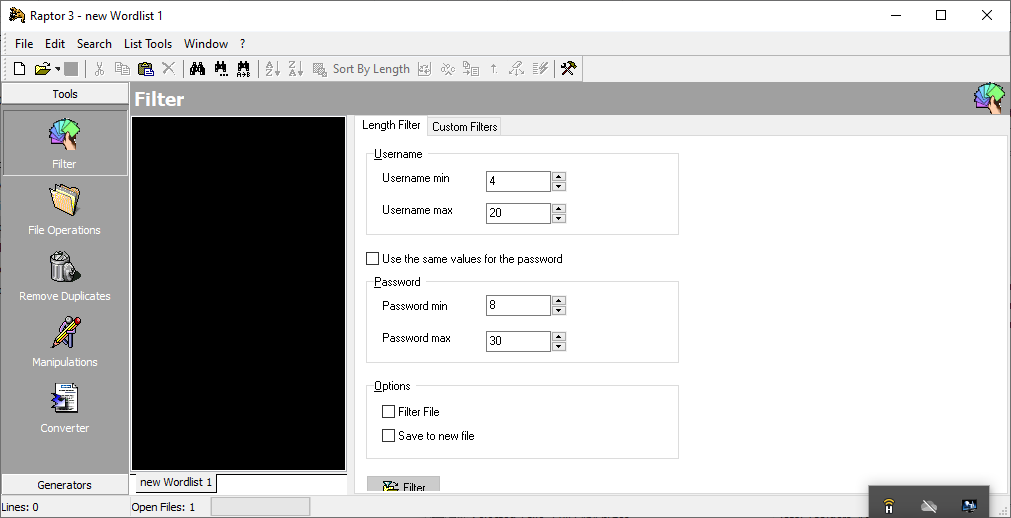Select the Converter tool

[x=64, y=408]
